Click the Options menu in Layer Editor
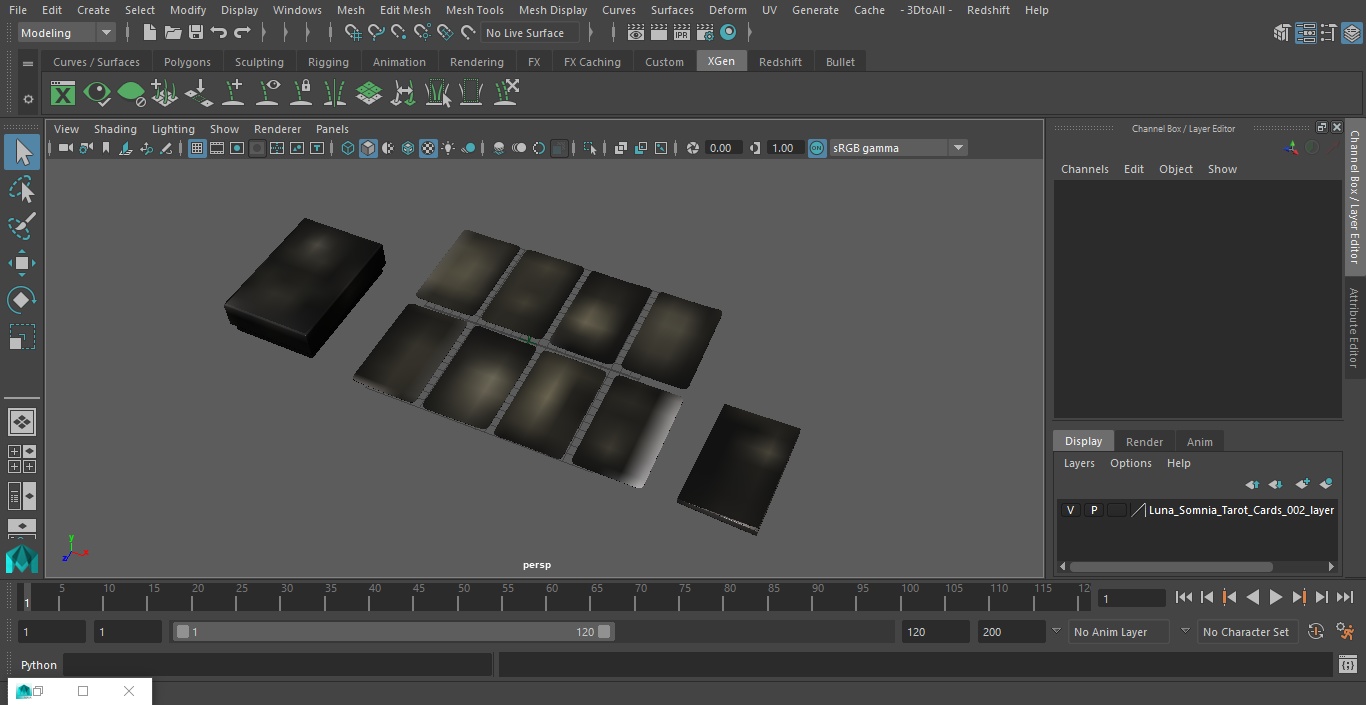The image size is (1366, 705). [1131, 463]
